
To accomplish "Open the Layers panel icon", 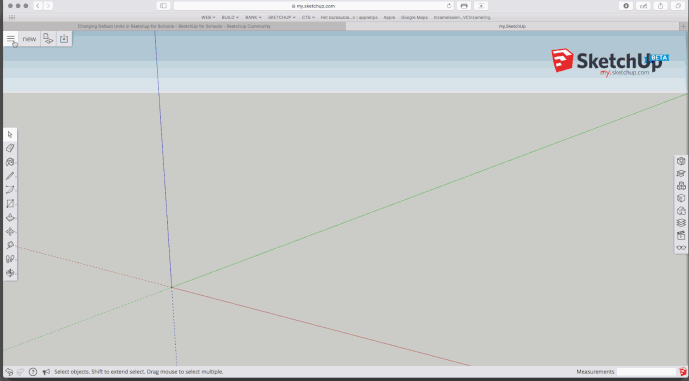I will pos(681,223).
